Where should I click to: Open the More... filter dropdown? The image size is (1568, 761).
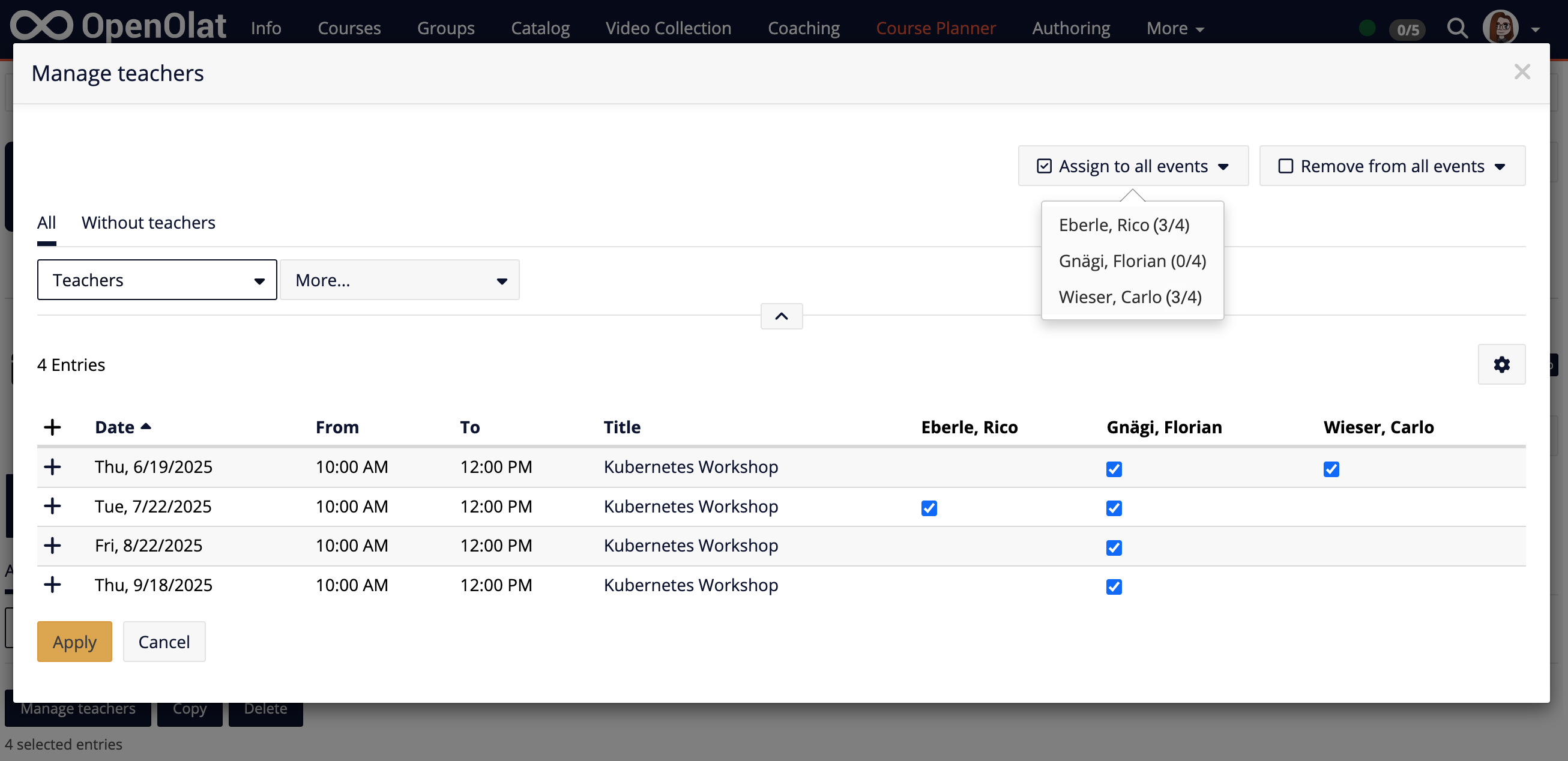pos(399,280)
